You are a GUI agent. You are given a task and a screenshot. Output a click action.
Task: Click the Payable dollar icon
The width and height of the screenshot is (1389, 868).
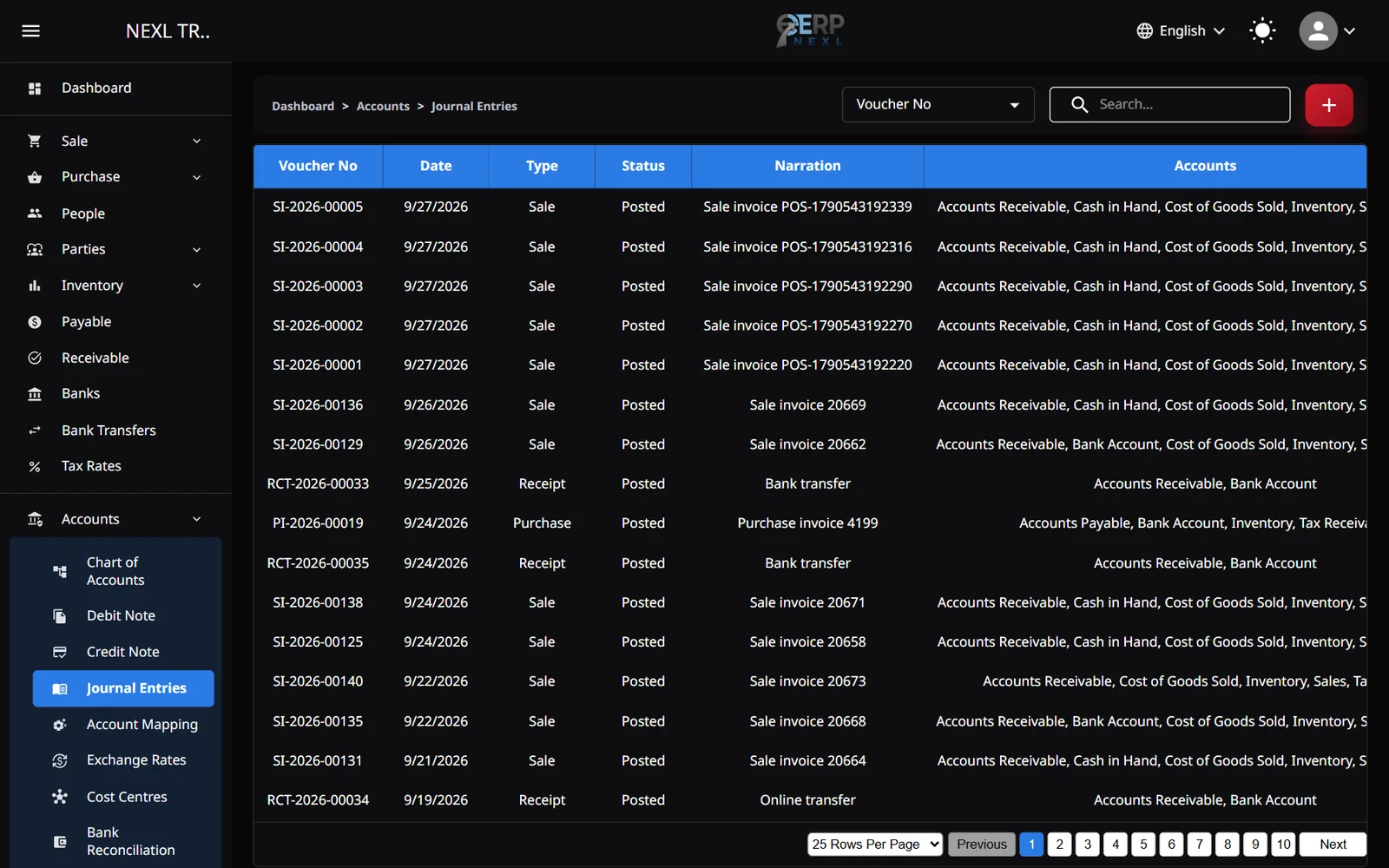[35, 322]
